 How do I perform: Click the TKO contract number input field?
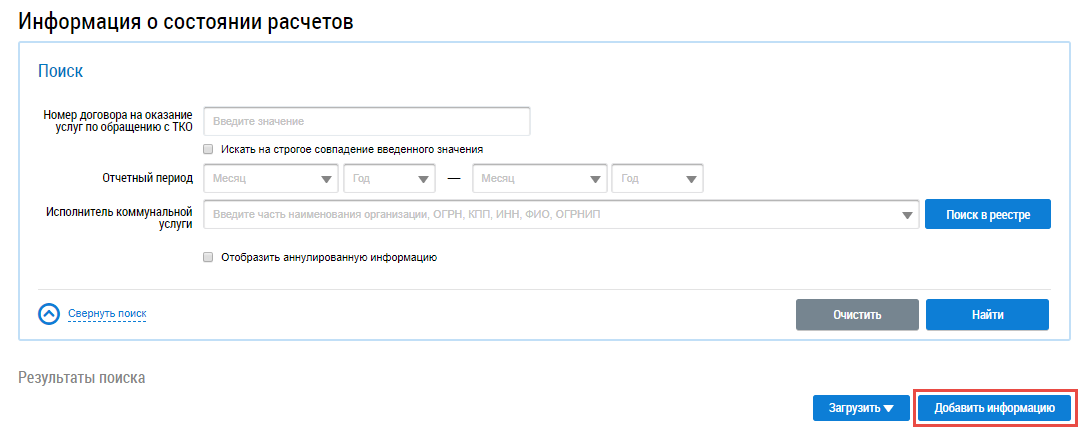[366, 121]
